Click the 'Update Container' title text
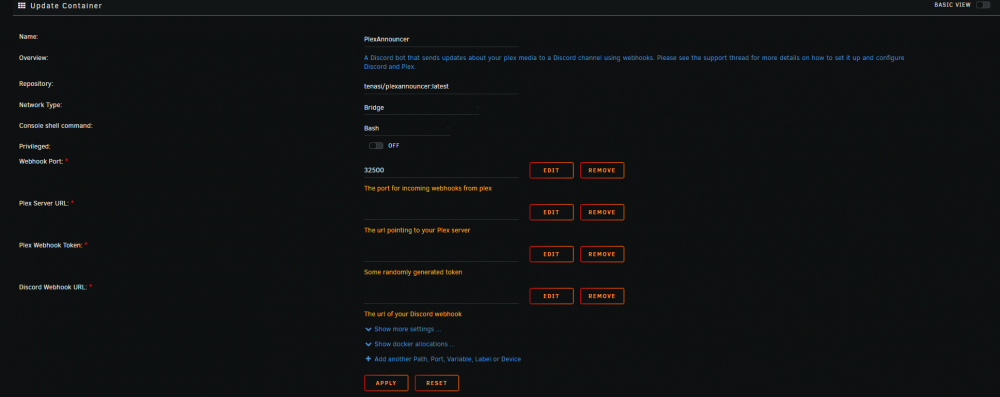 [x=66, y=6]
